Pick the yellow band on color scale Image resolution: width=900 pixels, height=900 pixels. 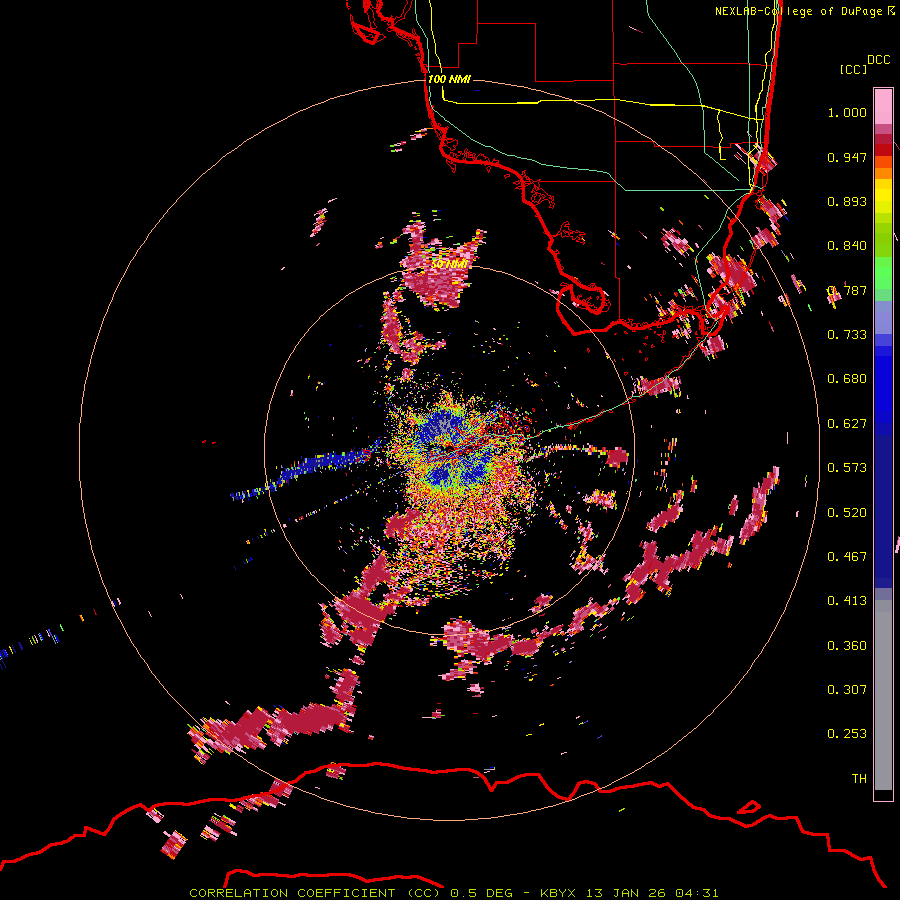coord(883,196)
